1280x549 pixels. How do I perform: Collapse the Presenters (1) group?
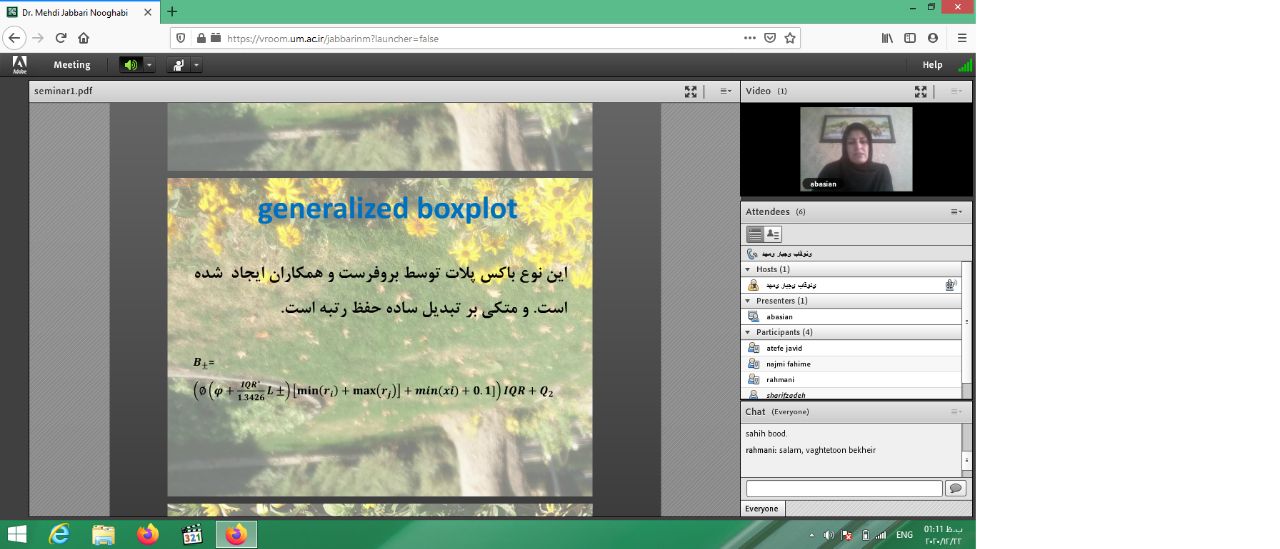click(x=747, y=301)
